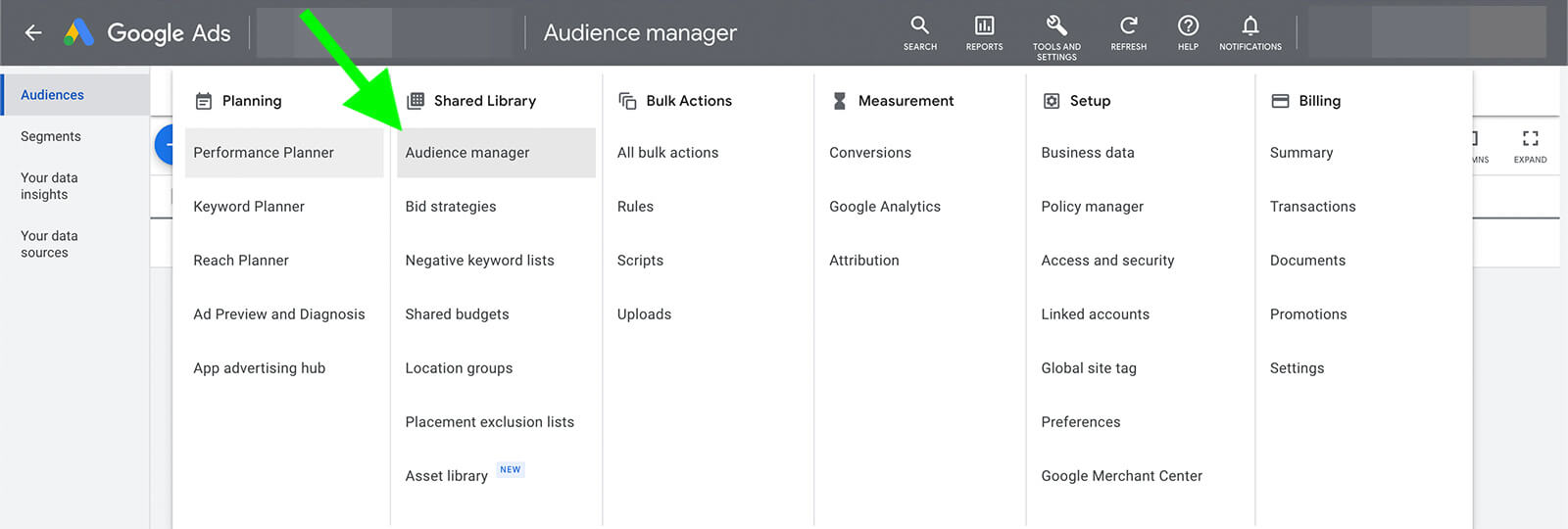The height and width of the screenshot is (529, 1568).
Task: Open App advertising hub
Action: tap(260, 368)
